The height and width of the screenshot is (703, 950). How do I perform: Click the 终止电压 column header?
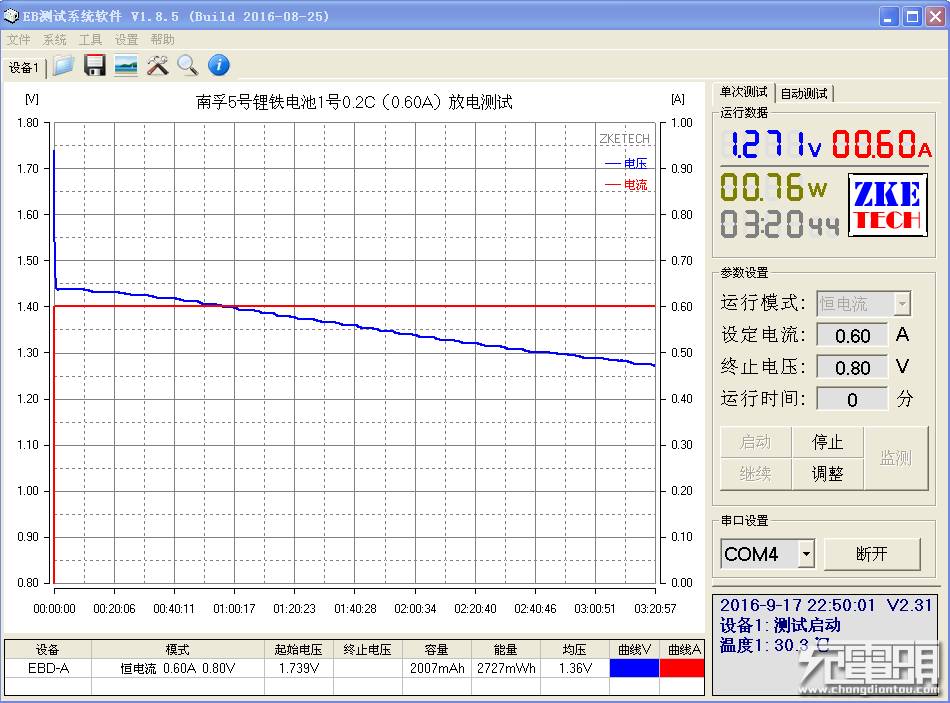click(368, 650)
